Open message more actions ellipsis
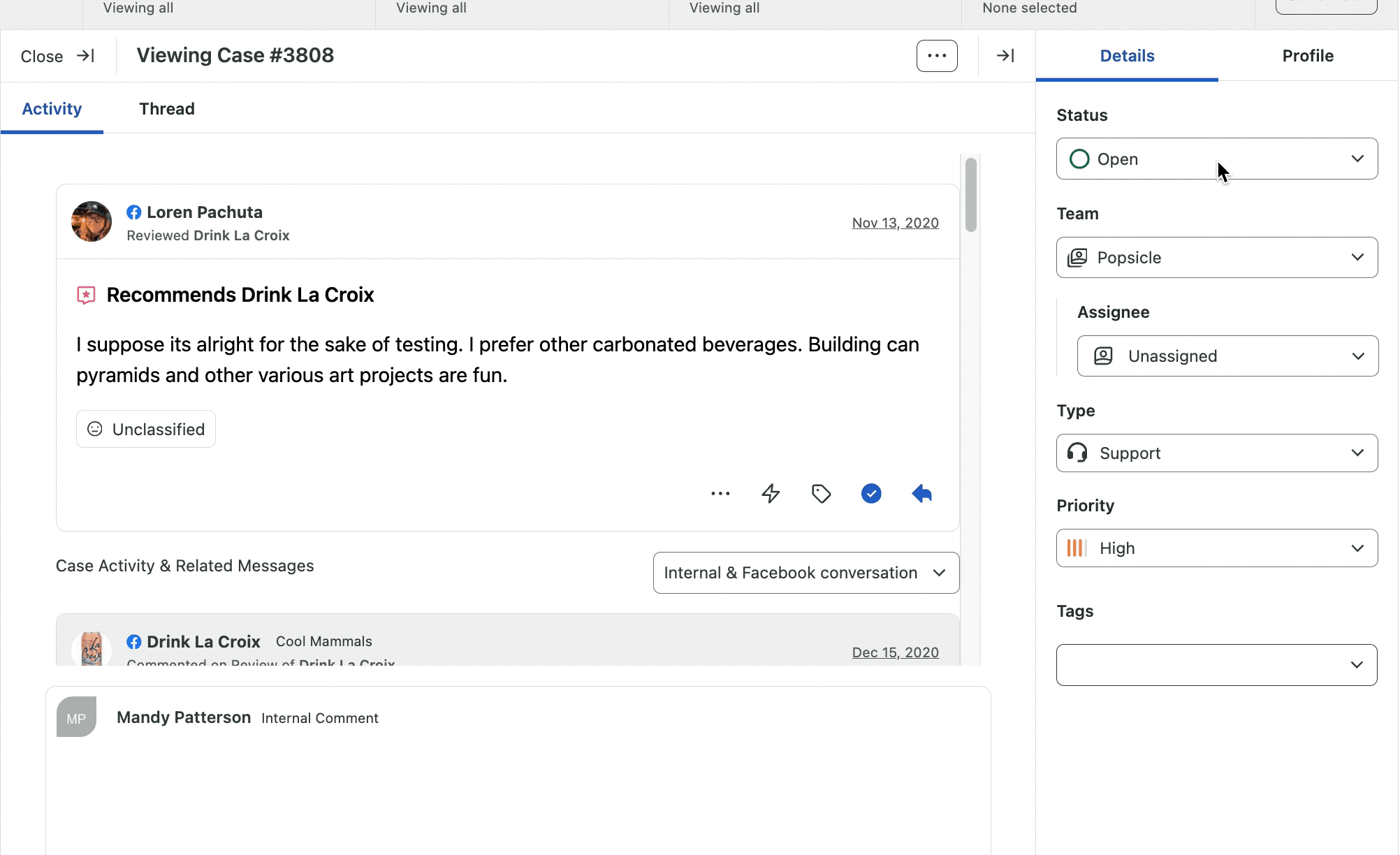This screenshot has height=855, width=1400. [720, 494]
